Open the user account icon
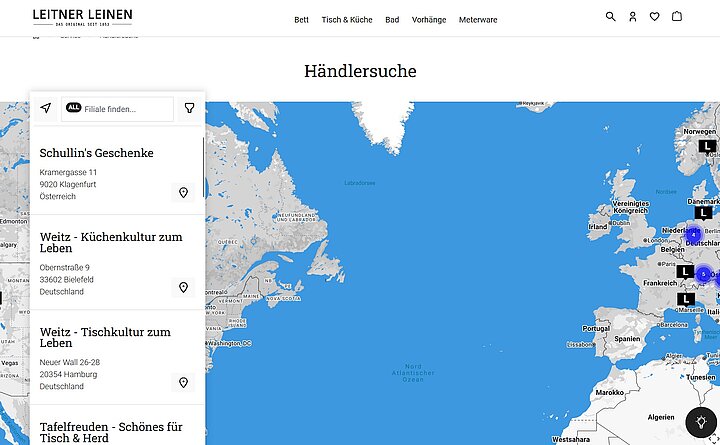 (633, 17)
